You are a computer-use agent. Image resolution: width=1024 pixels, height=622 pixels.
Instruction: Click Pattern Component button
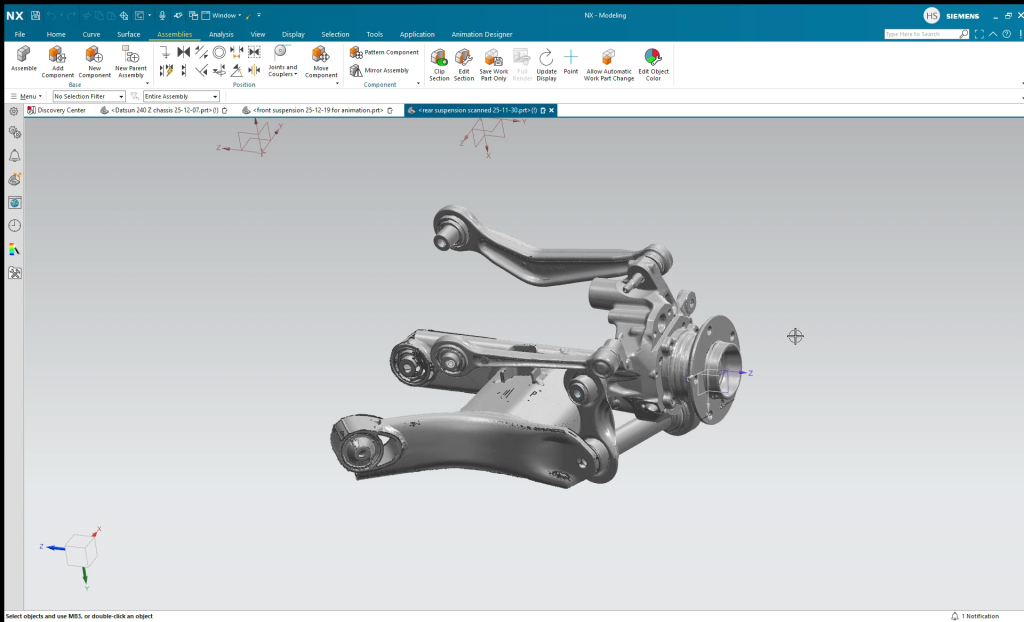pos(384,52)
